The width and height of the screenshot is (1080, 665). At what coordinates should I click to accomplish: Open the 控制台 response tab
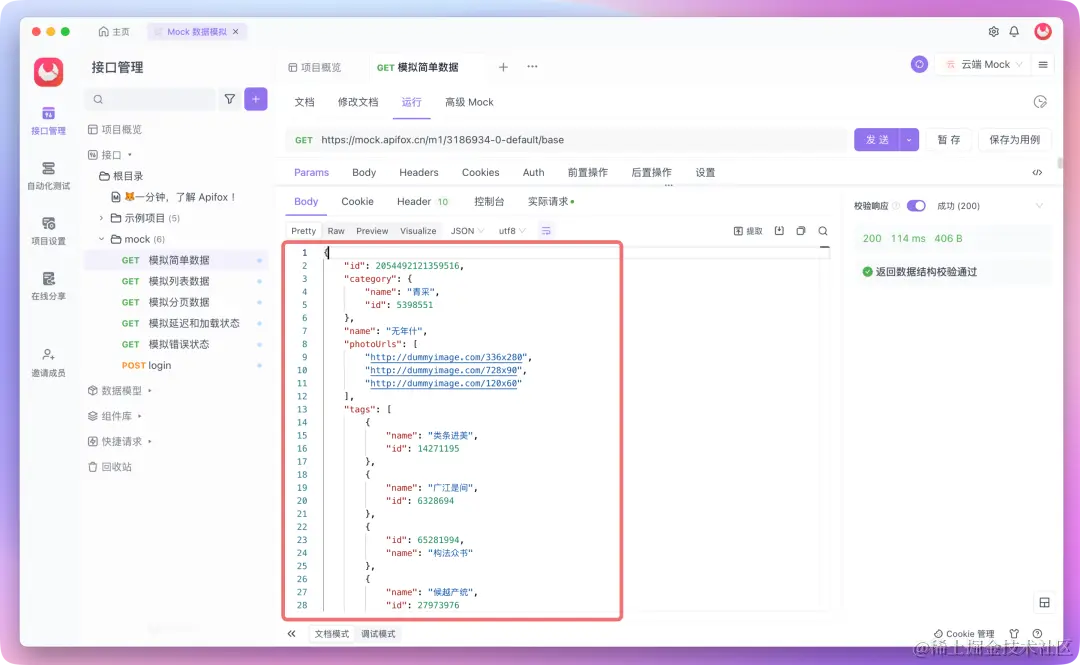coord(489,201)
